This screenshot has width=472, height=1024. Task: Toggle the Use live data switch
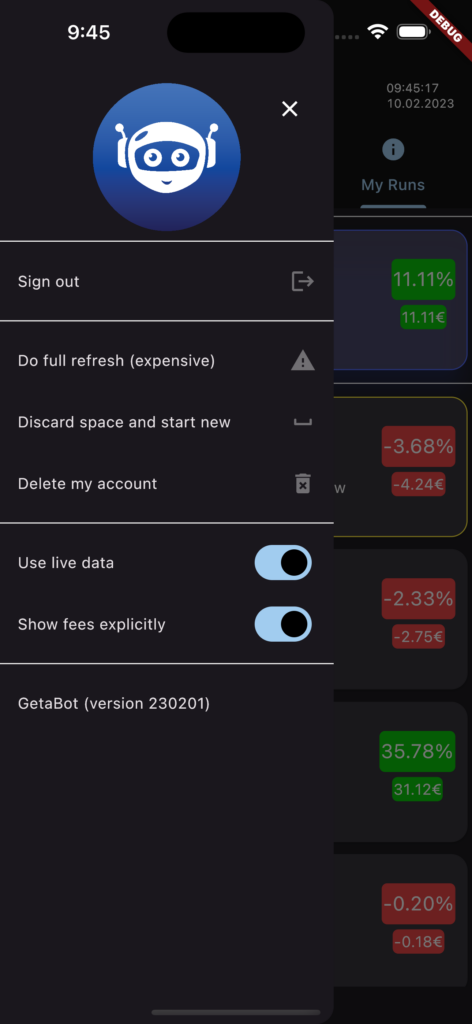point(283,562)
